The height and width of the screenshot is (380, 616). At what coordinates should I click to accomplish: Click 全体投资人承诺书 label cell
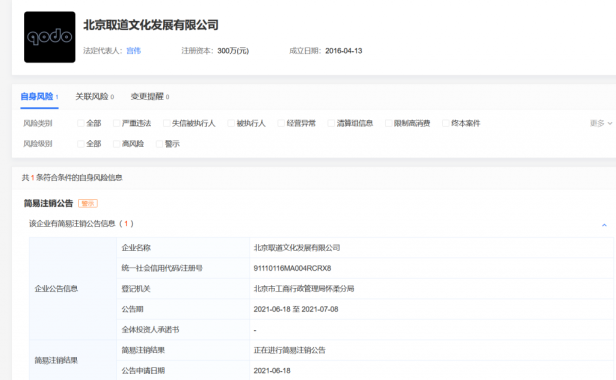click(x=183, y=330)
